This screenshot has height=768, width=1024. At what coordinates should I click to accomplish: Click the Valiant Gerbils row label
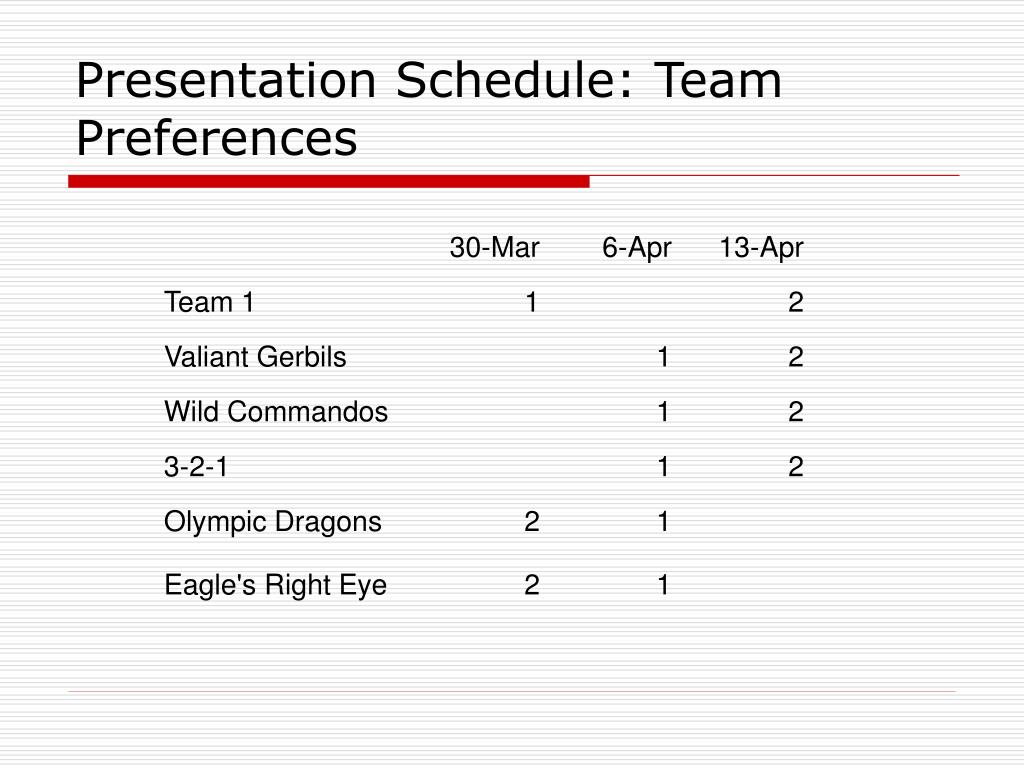point(255,357)
